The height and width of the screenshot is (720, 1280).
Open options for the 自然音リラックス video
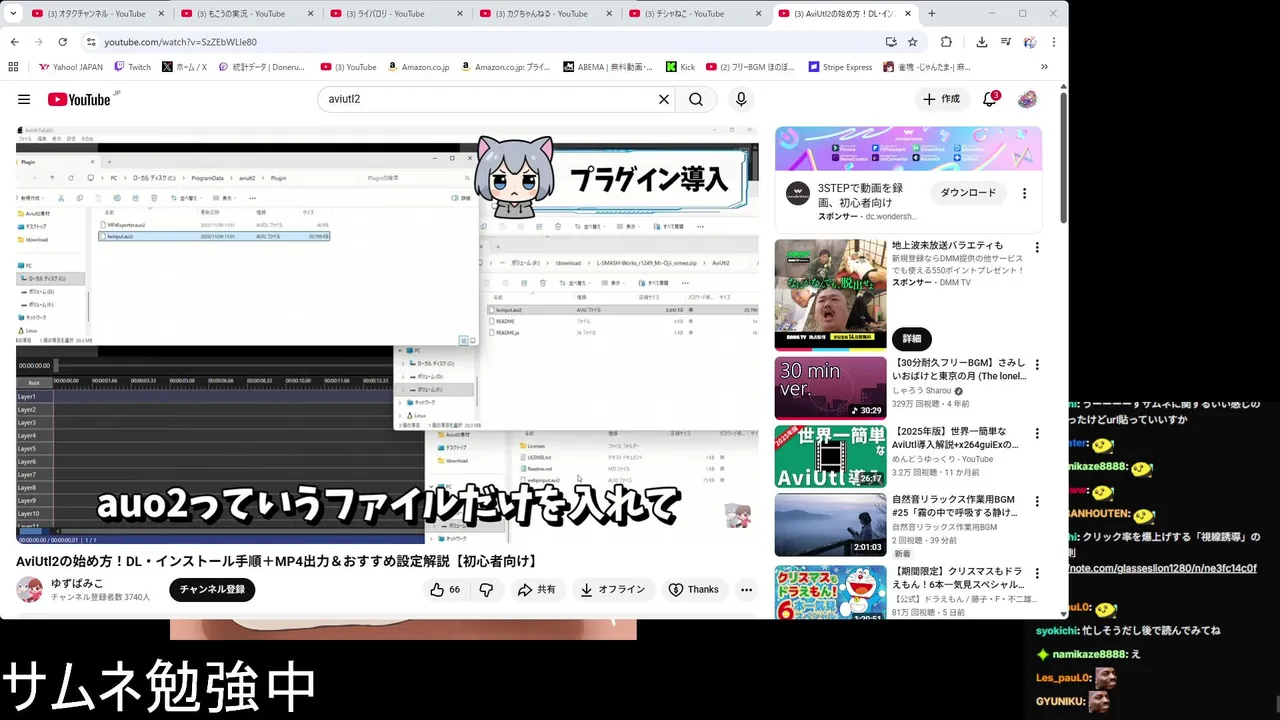point(1037,501)
